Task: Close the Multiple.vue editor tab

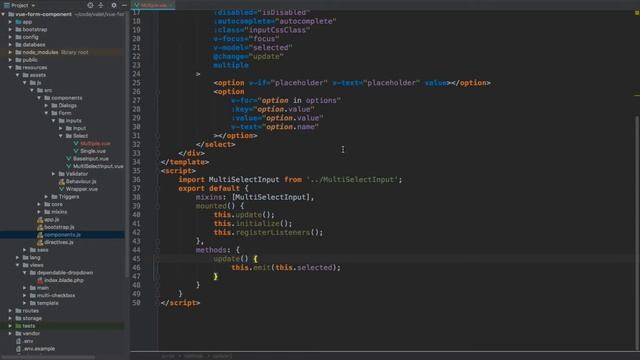Action: tap(171, 5)
